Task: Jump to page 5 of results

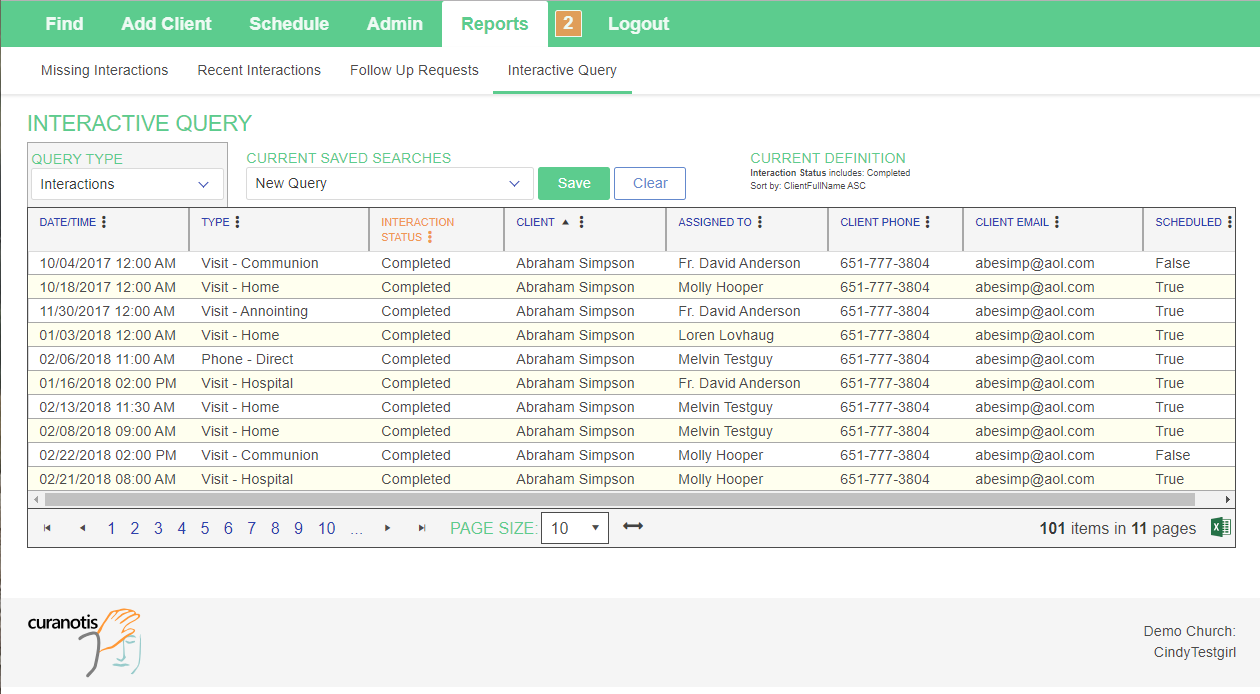Action: pos(205,528)
